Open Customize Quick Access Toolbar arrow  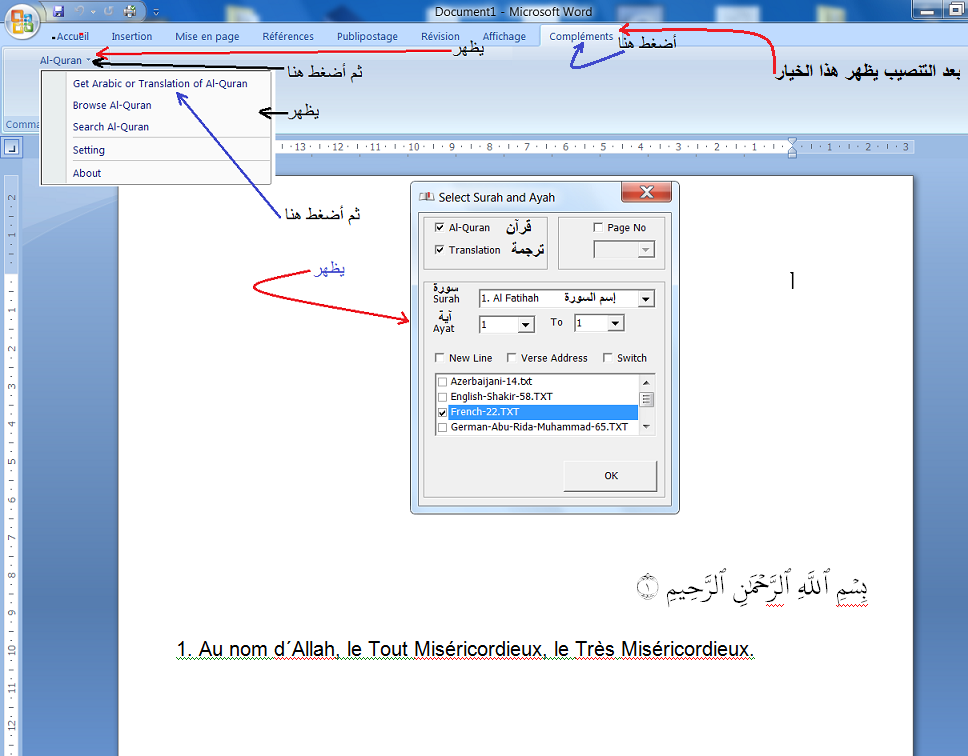(x=156, y=12)
